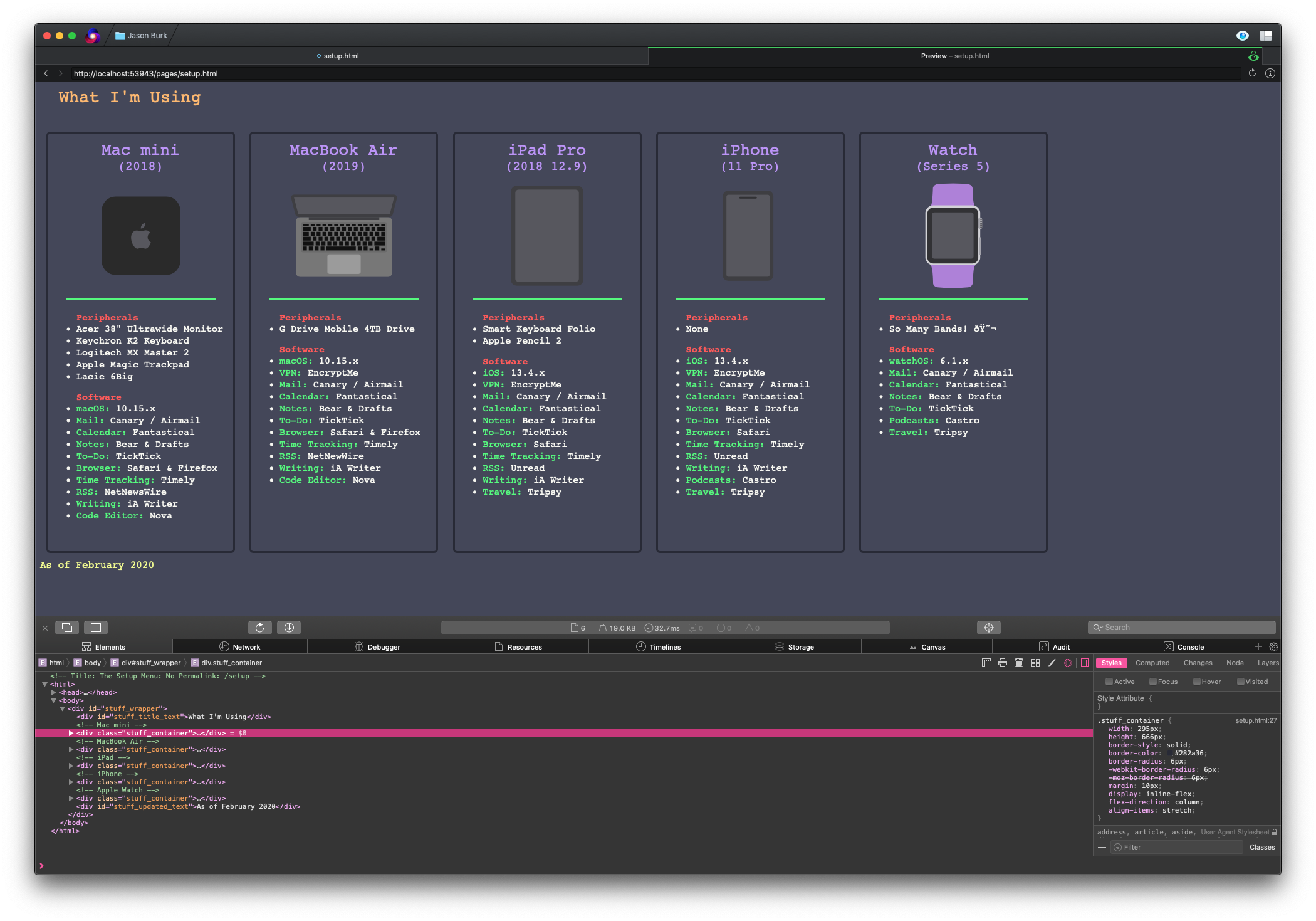Open the Audit tab
1316x921 pixels.
pos(1055,647)
